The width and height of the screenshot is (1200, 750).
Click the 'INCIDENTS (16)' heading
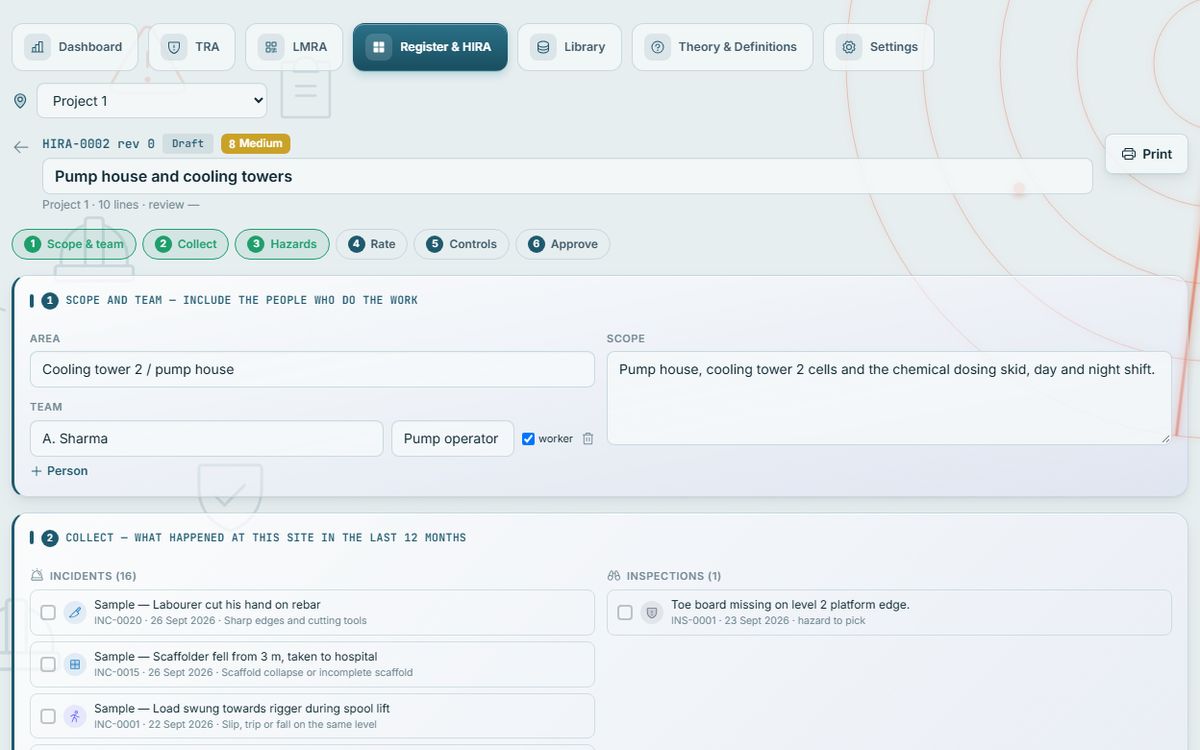coord(93,576)
